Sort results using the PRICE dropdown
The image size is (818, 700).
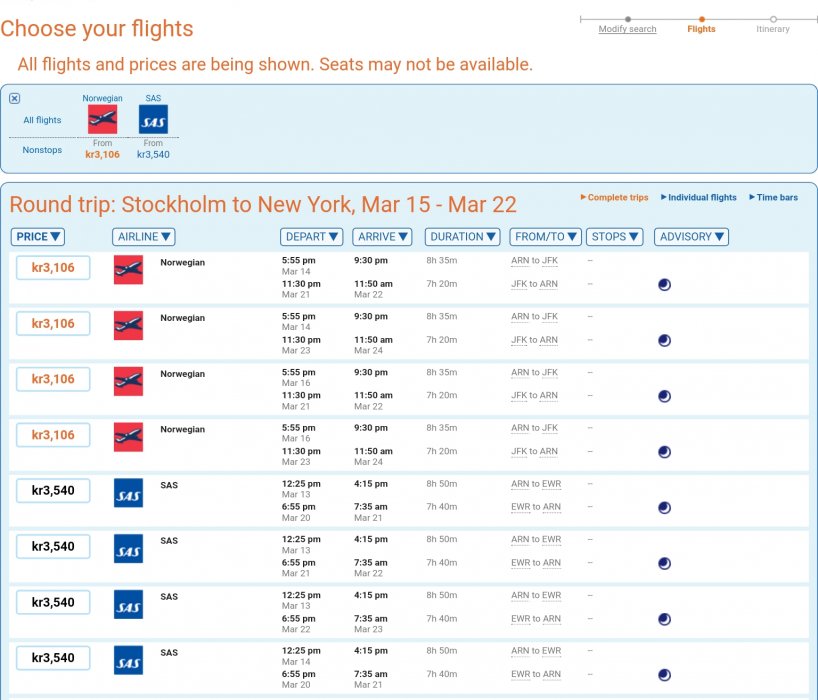point(40,237)
